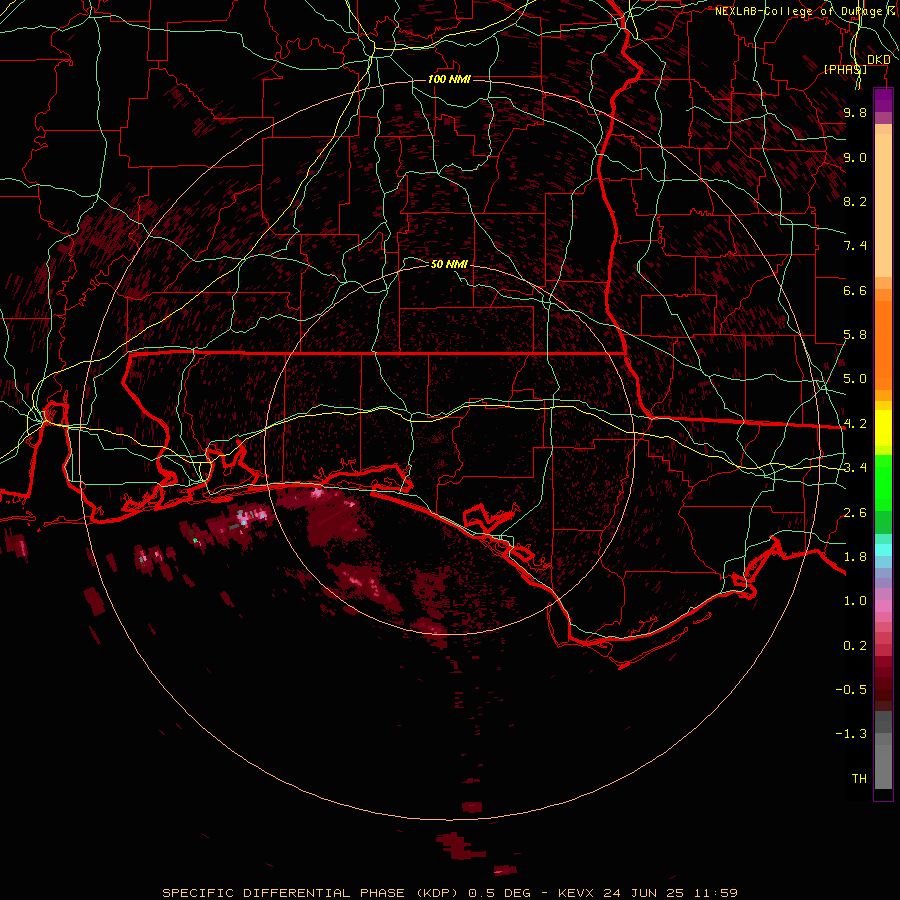Click the "TH" label on the color scale
This screenshot has height=900, width=900.
click(859, 779)
